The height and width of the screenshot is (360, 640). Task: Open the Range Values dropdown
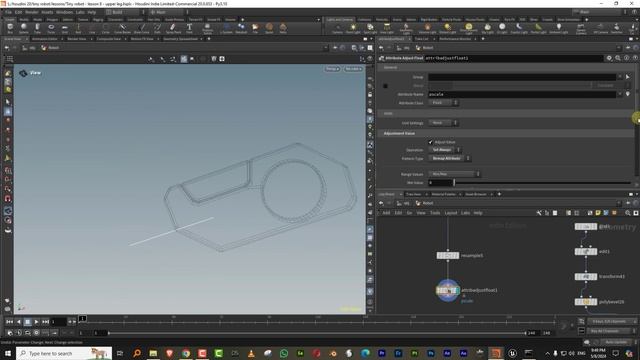click(x=454, y=174)
